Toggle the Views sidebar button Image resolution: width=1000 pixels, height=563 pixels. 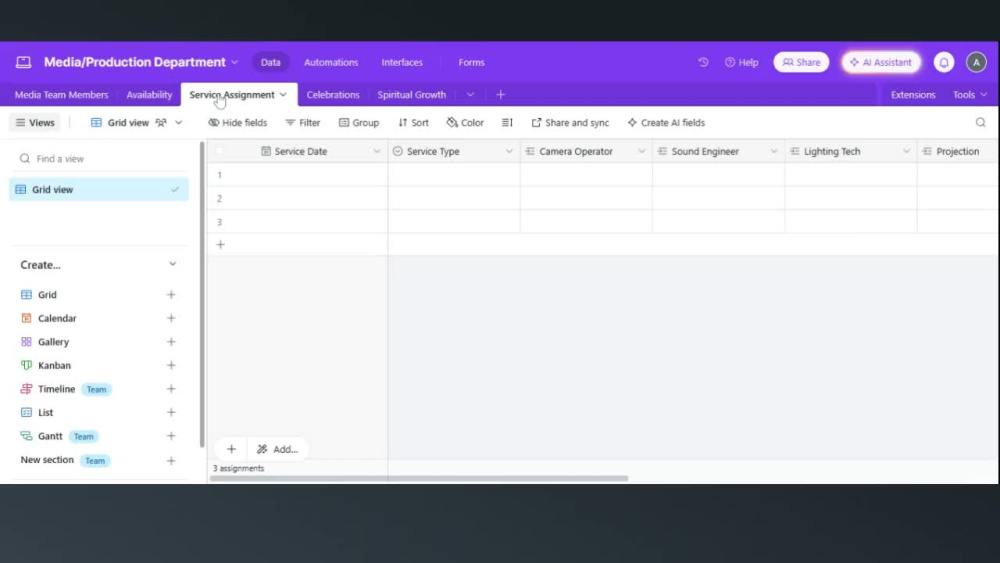pos(35,122)
